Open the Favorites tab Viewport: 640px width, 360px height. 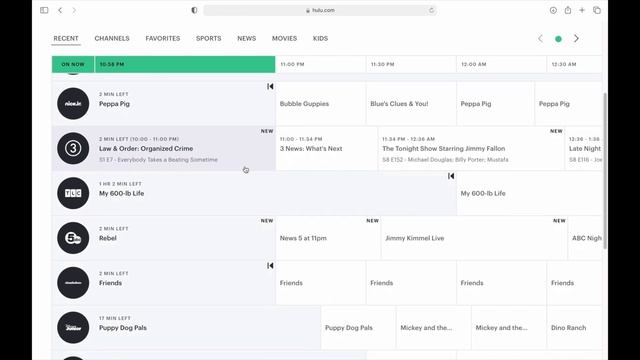pos(162,38)
